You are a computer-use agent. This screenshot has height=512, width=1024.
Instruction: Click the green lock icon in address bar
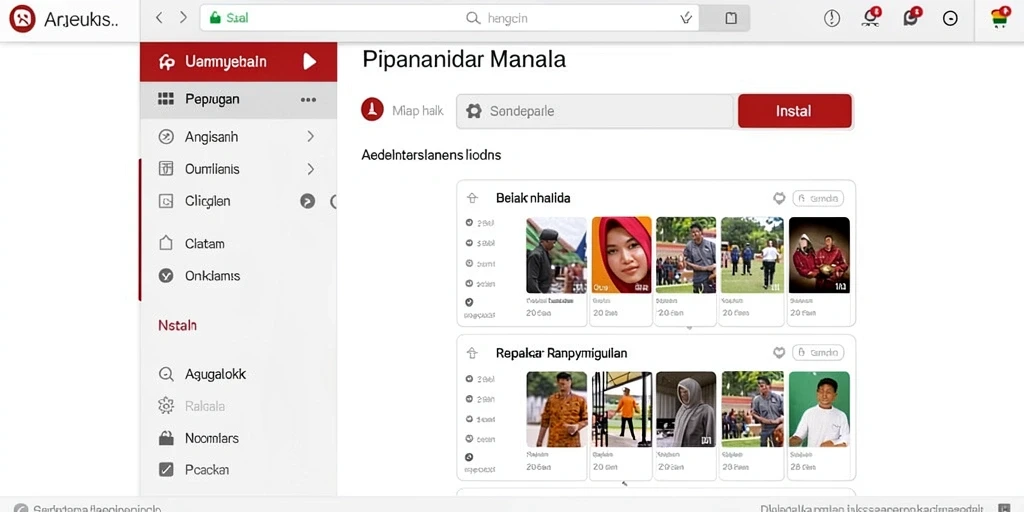click(x=215, y=18)
